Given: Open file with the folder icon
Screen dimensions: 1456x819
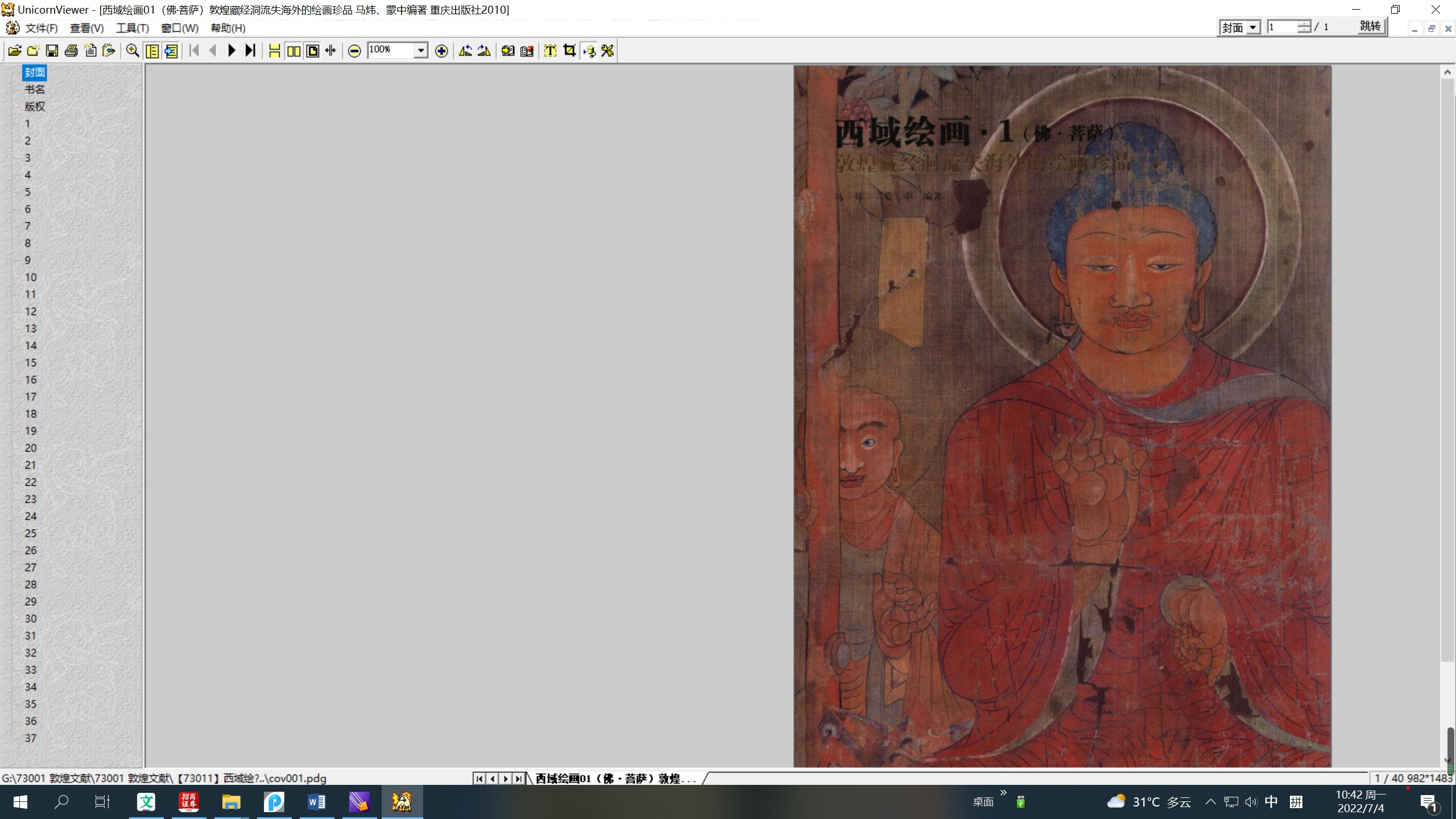Looking at the screenshot, I should pos(15,51).
